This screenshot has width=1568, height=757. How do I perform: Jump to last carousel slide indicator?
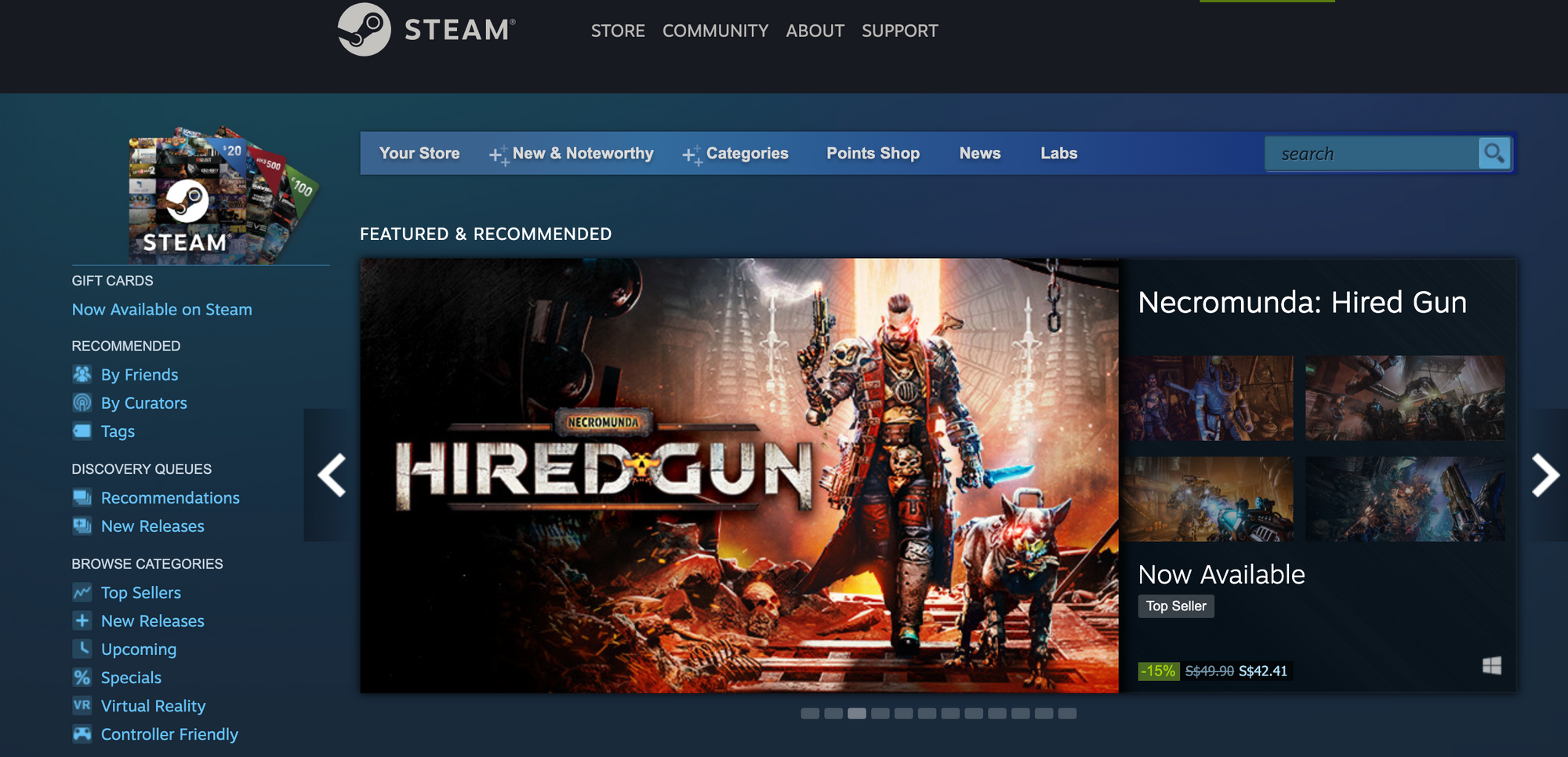(x=1067, y=713)
